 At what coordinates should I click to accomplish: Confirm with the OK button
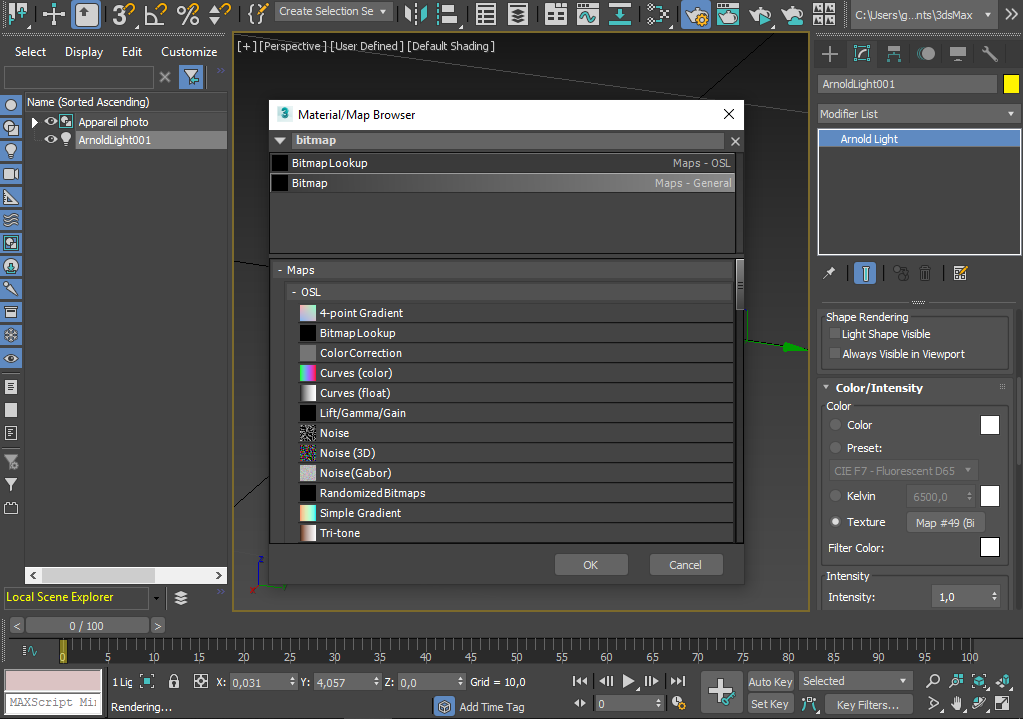point(591,565)
